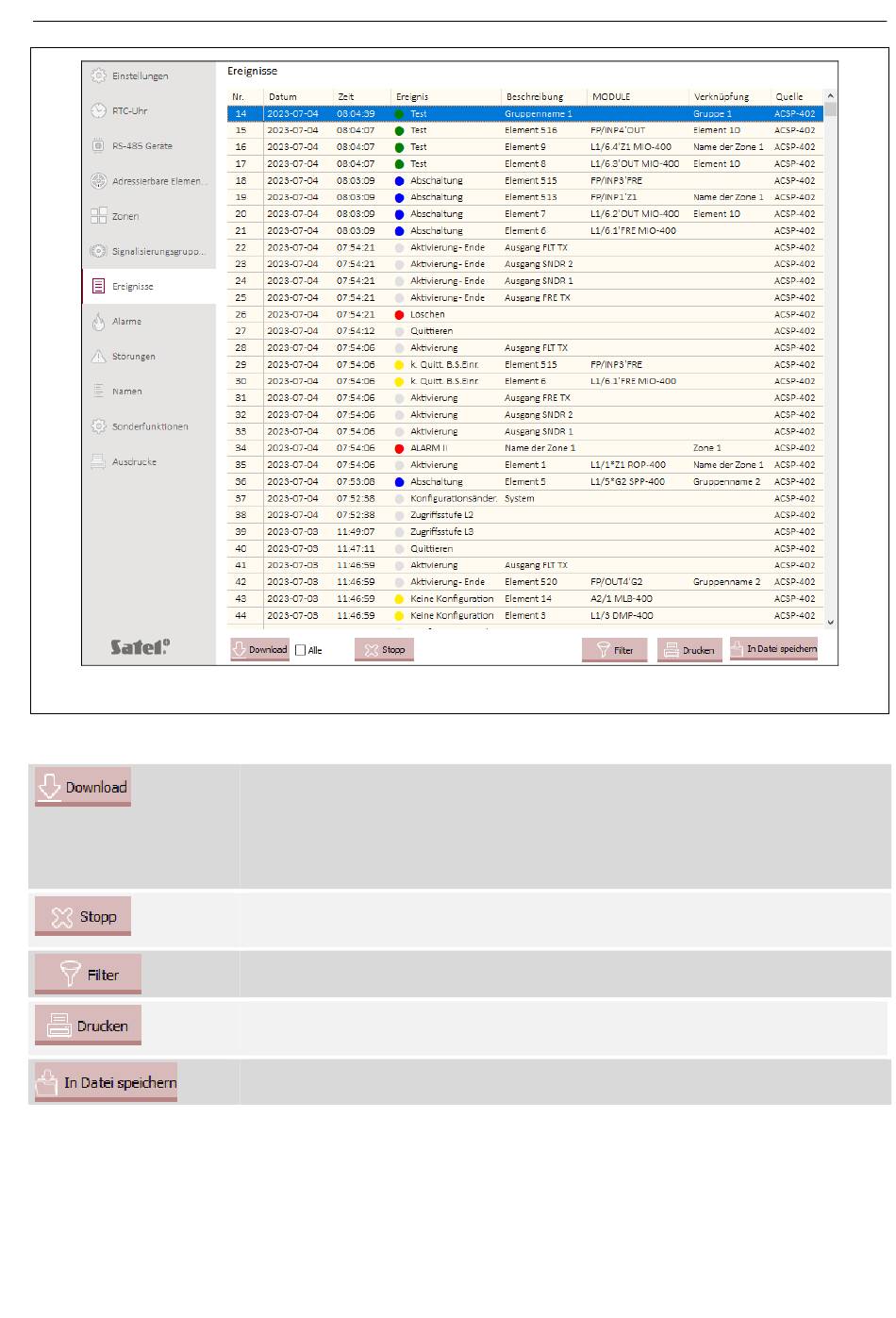Image resolution: width=896 pixels, height=1318 pixels.
Task: Click the Beschreibung column header
Action: click(544, 96)
